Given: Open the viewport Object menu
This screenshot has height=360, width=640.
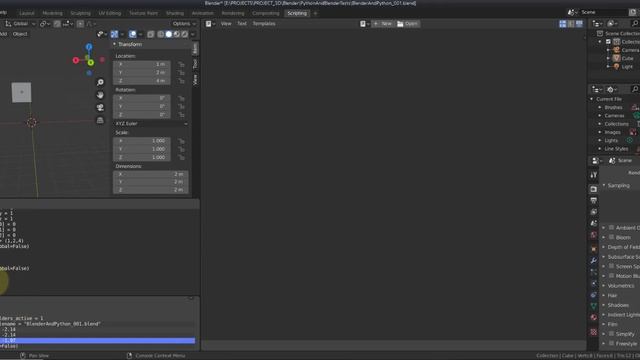Looking at the screenshot, I should [20, 34].
